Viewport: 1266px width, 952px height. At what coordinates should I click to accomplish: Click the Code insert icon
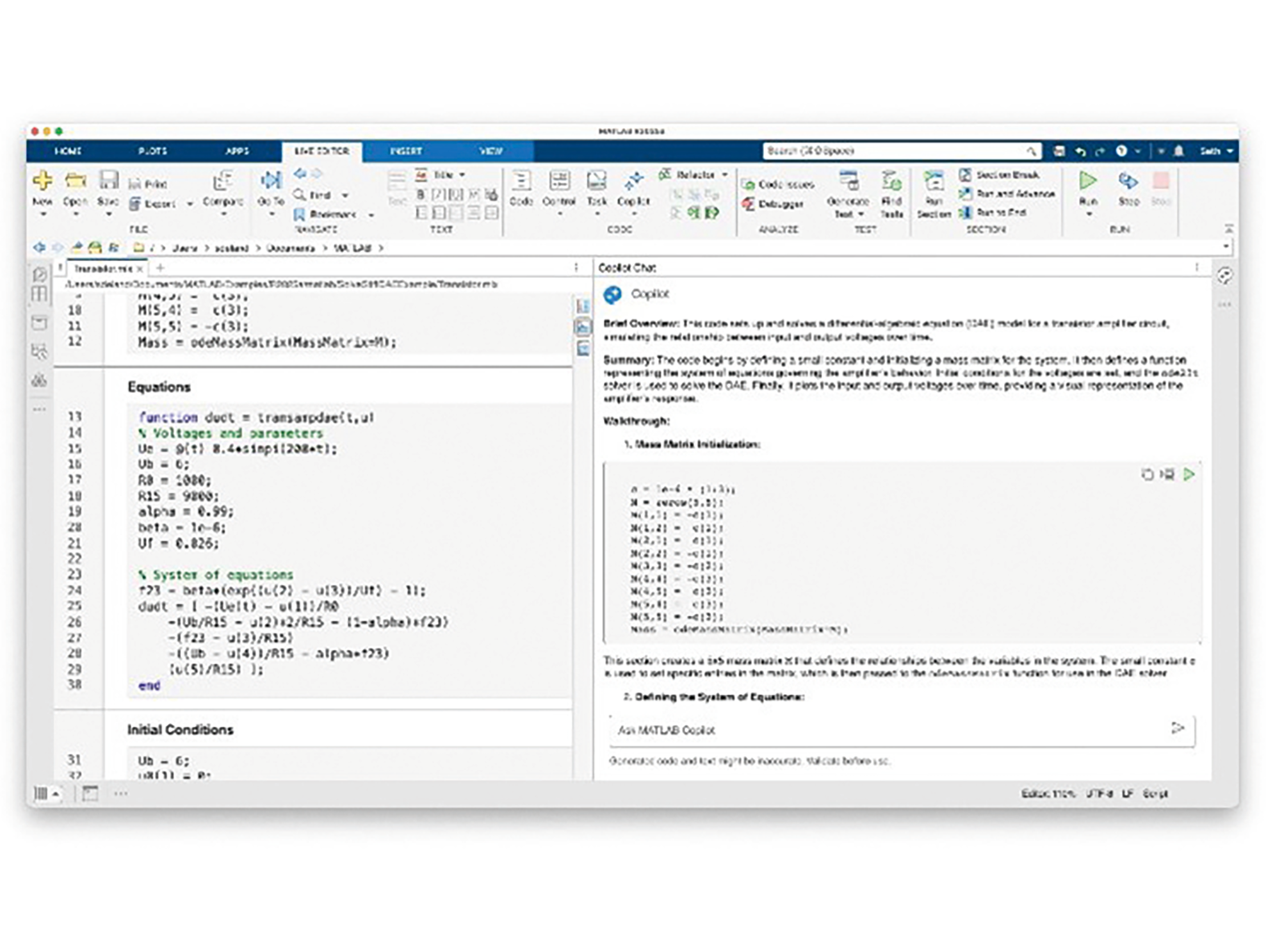(521, 181)
